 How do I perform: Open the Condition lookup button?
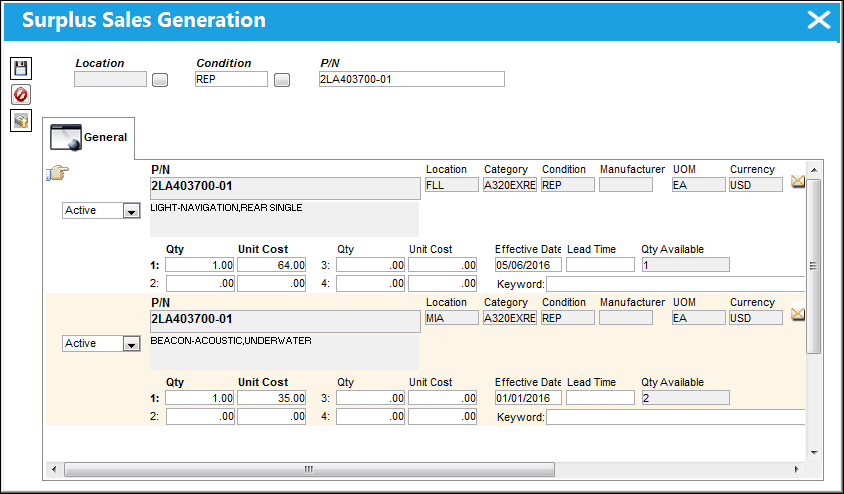(x=282, y=80)
